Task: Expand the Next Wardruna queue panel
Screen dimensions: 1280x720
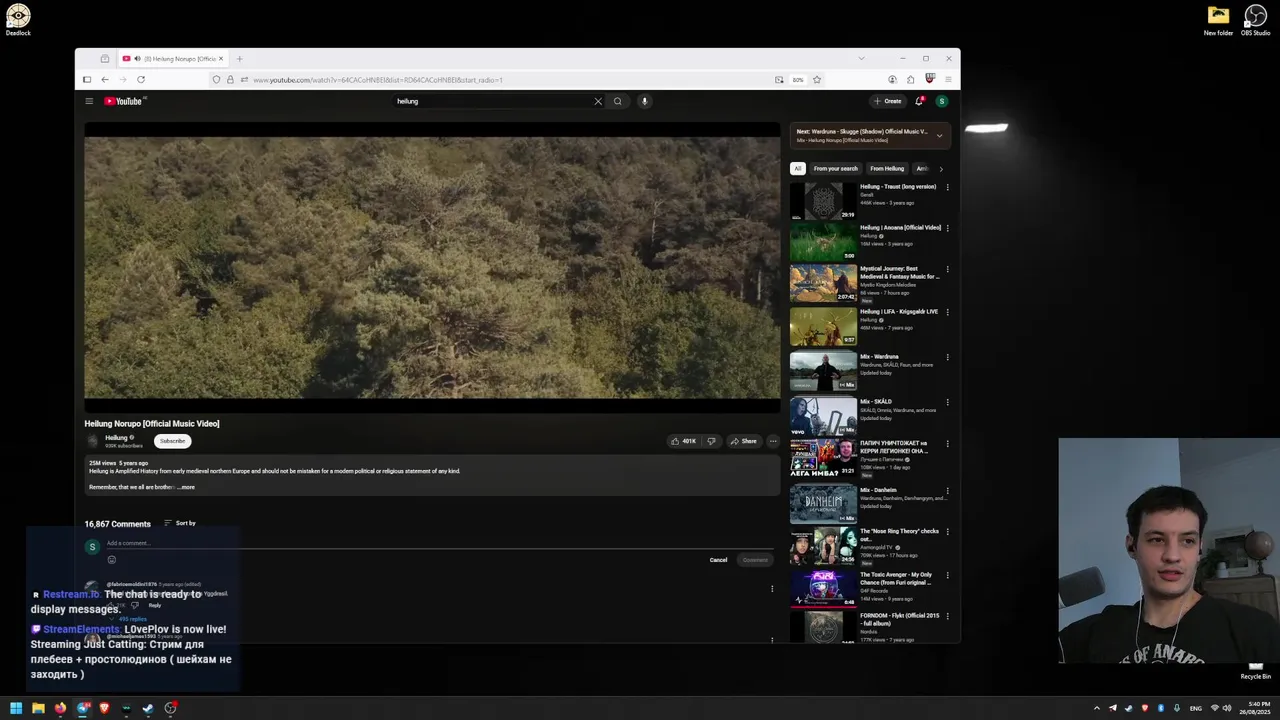Action: pyautogui.click(x=939, y=135)
